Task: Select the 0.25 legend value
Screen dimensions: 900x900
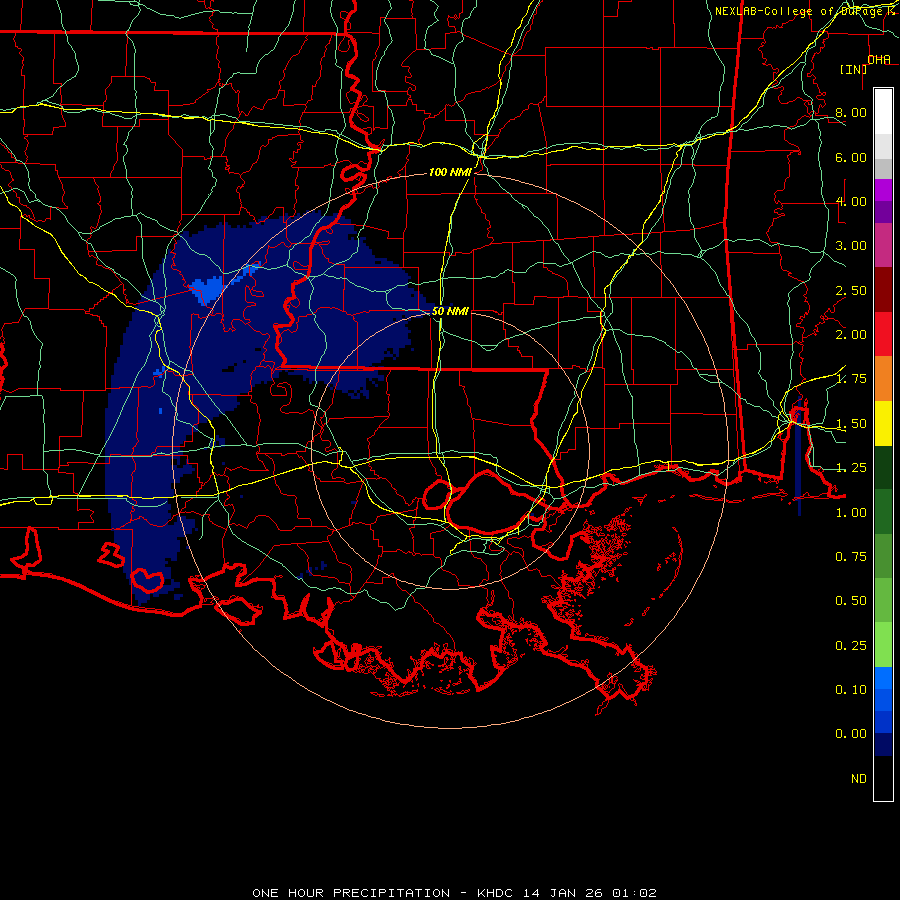Action: pyautogui.click(x=851, y=646)
